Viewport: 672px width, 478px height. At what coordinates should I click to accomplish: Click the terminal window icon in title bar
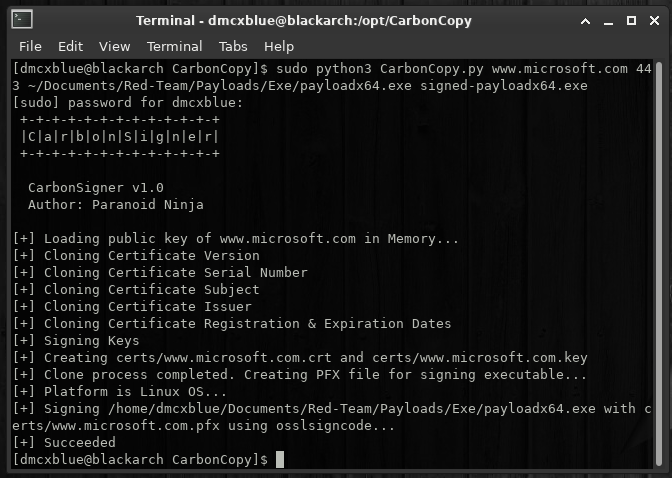(x=22, y=20)
